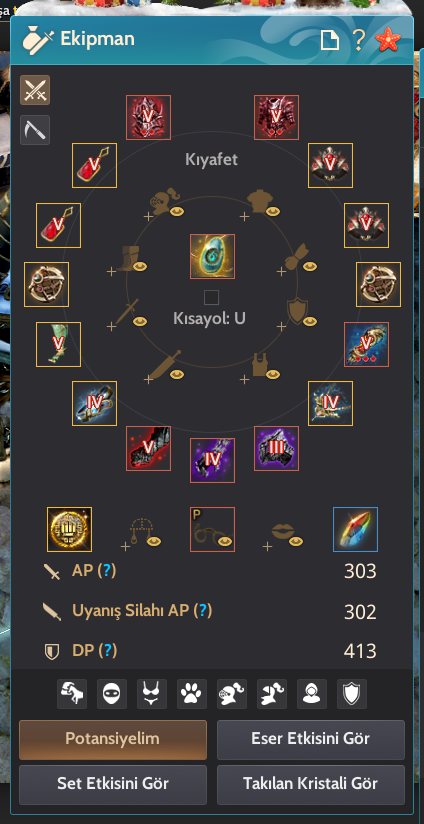Click the red helmet equipment slot
The width and height of the screenshot is (424, 824).
[x=149, y=117]
